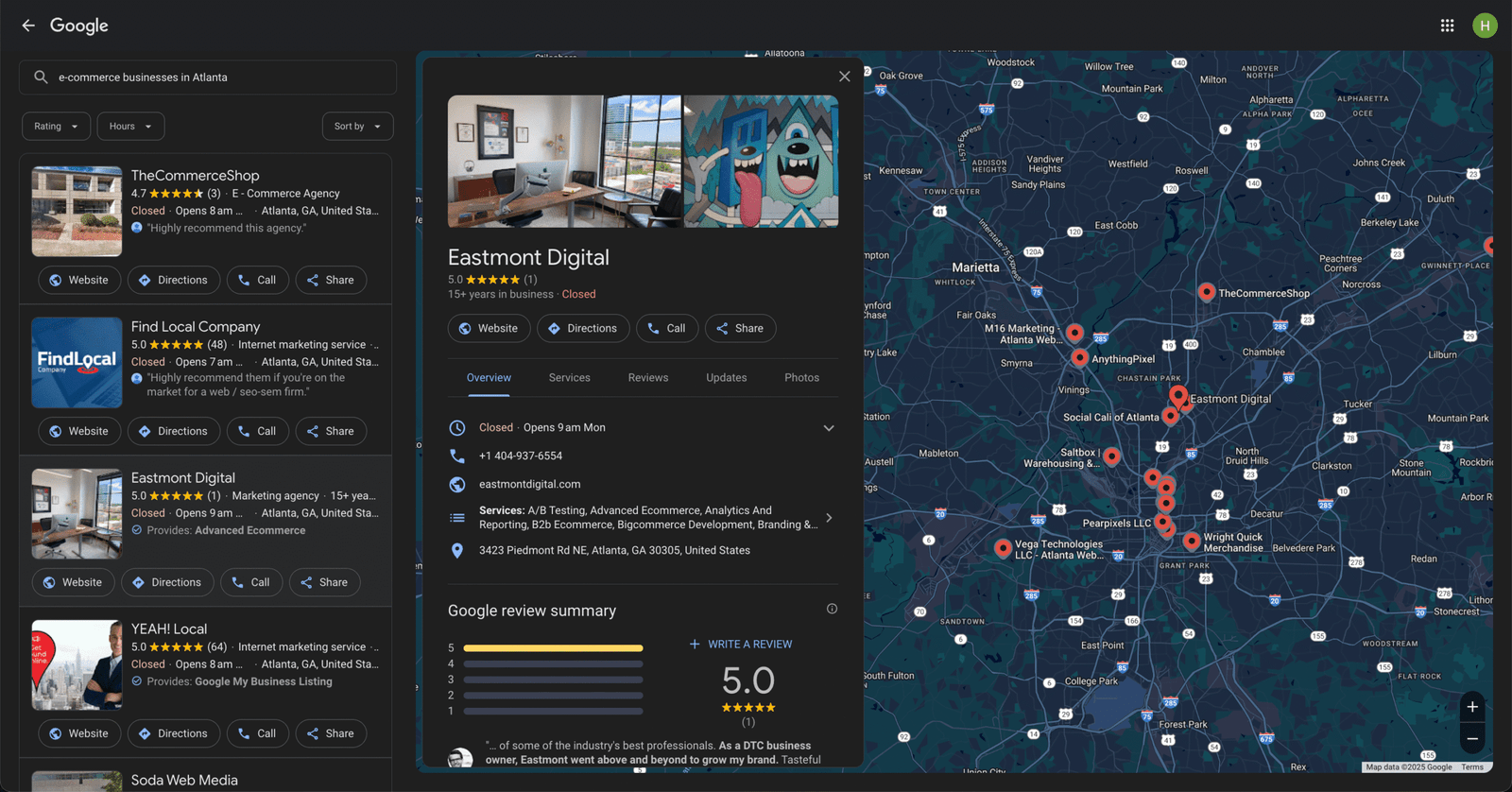Expand the Services list arrow

(829, 518)
